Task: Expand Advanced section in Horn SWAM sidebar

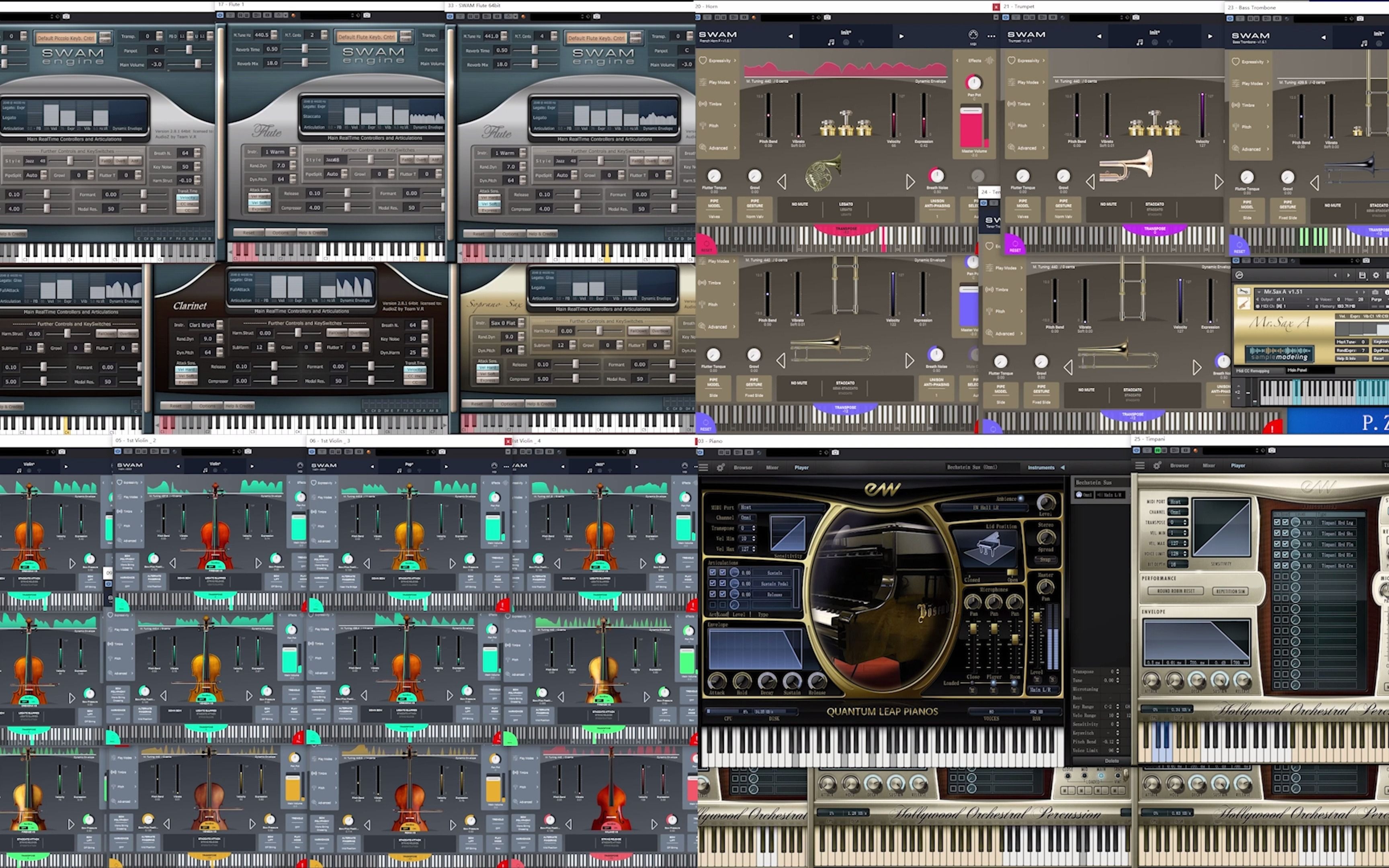Action: coord(717,147)
